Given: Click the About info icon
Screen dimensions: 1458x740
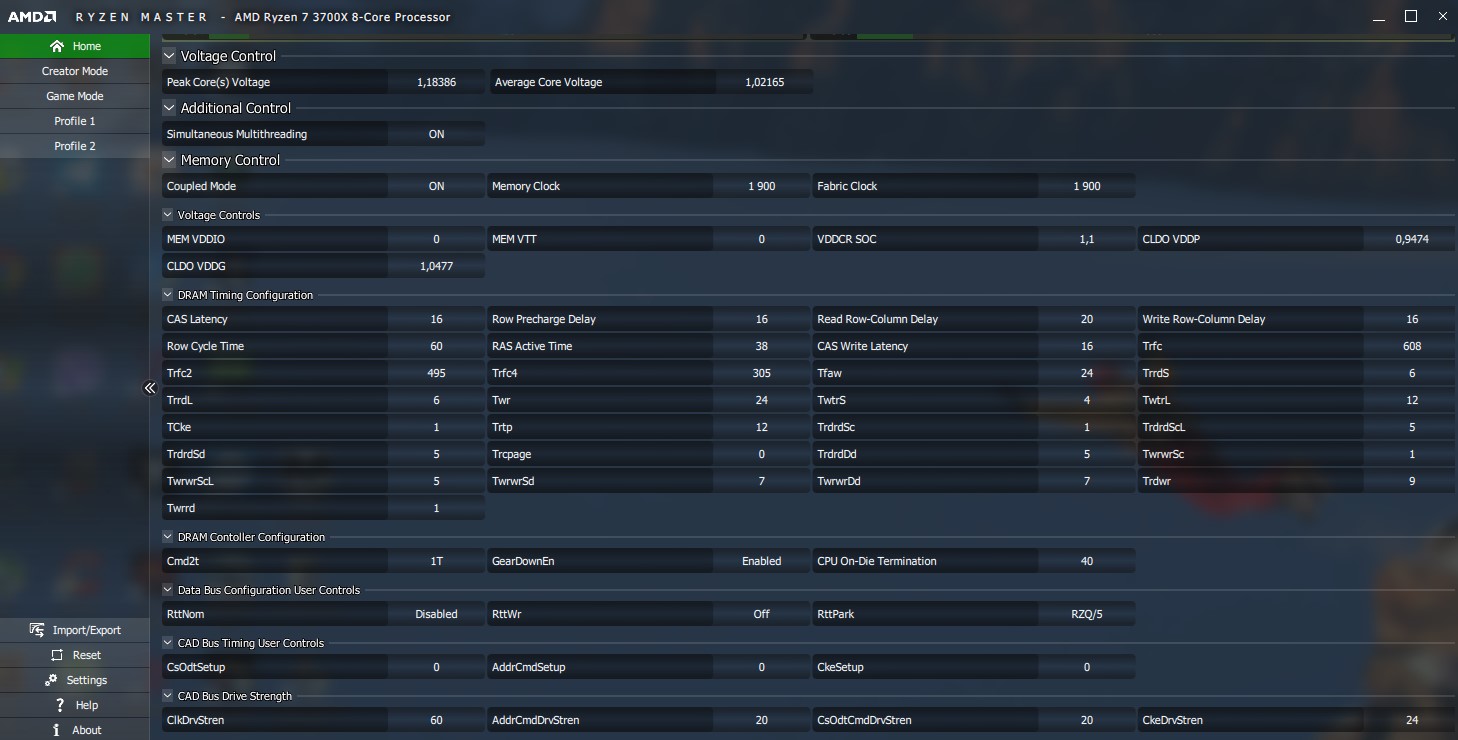Looking at the screenshot, I should pyautogui.click(x=57, y=730).
